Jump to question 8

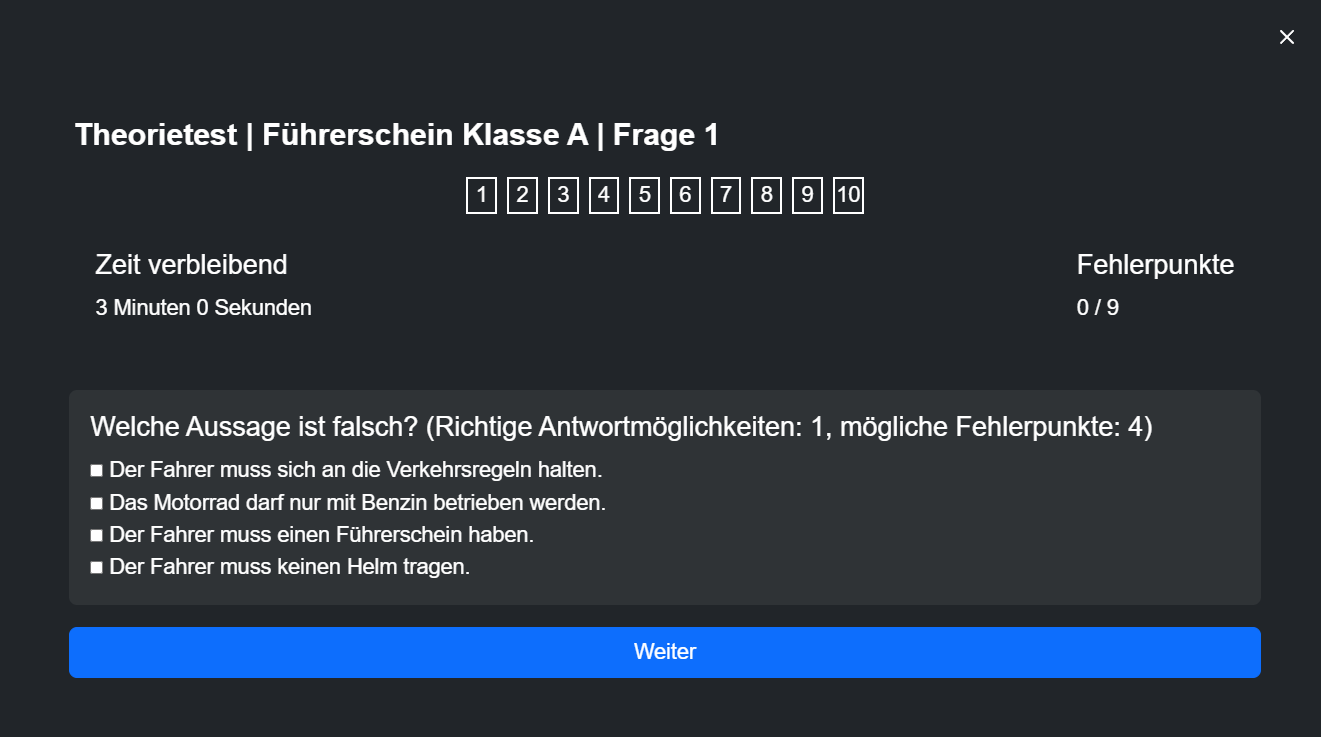tap(767, 195)
